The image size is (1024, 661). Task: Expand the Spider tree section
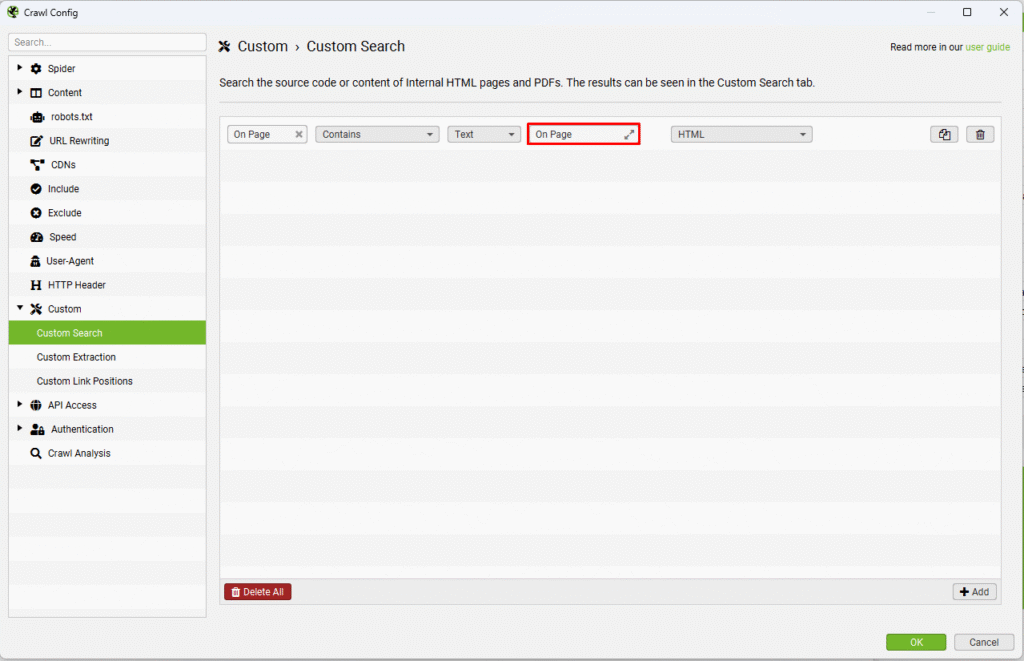(19, 68)
